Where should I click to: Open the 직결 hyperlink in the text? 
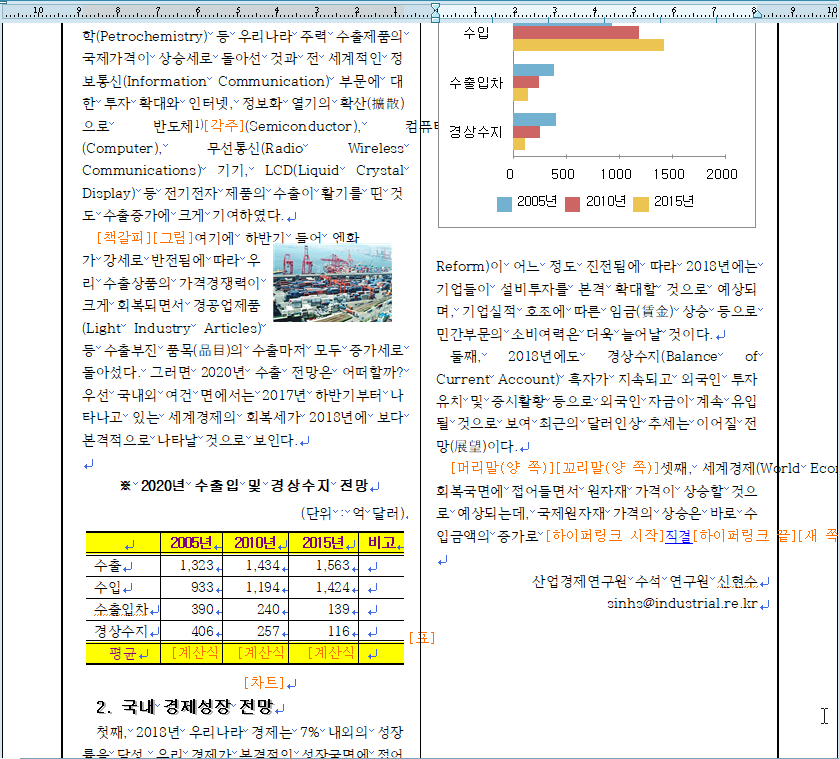678,536
